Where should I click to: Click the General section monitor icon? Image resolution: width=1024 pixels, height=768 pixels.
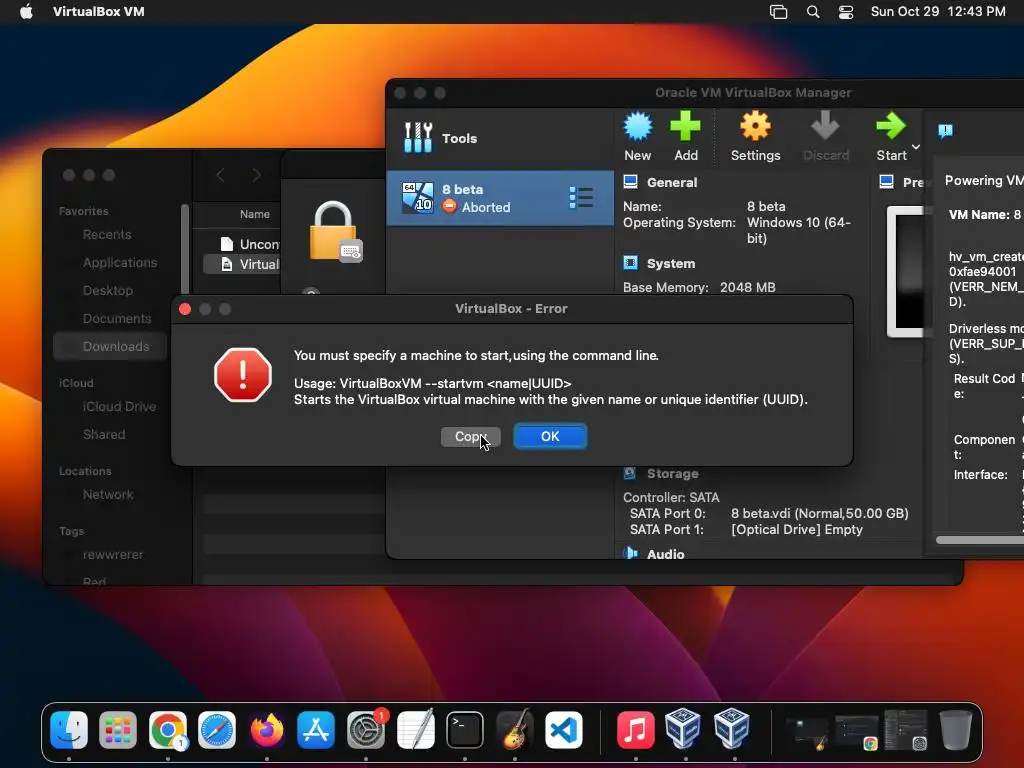630,182
